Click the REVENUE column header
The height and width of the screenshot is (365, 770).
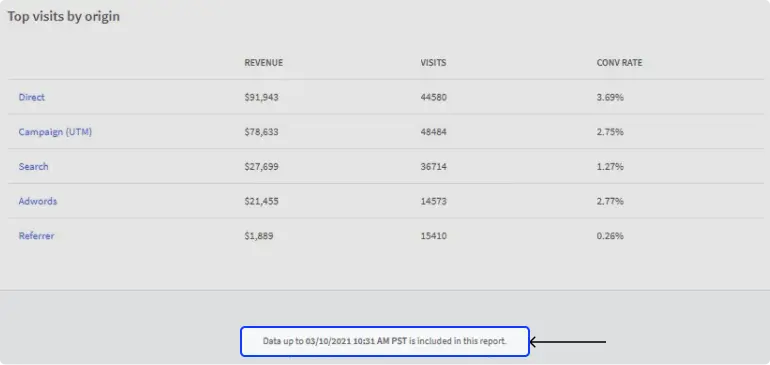[264, 63]
